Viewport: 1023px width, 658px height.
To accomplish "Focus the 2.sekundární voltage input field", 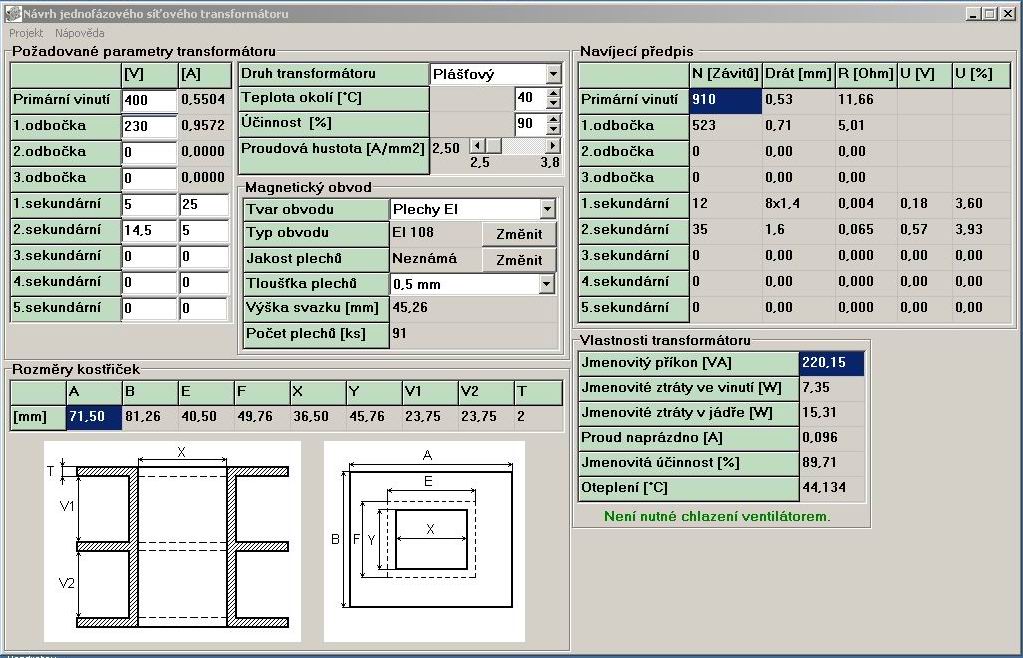I will tap(149, 230).
